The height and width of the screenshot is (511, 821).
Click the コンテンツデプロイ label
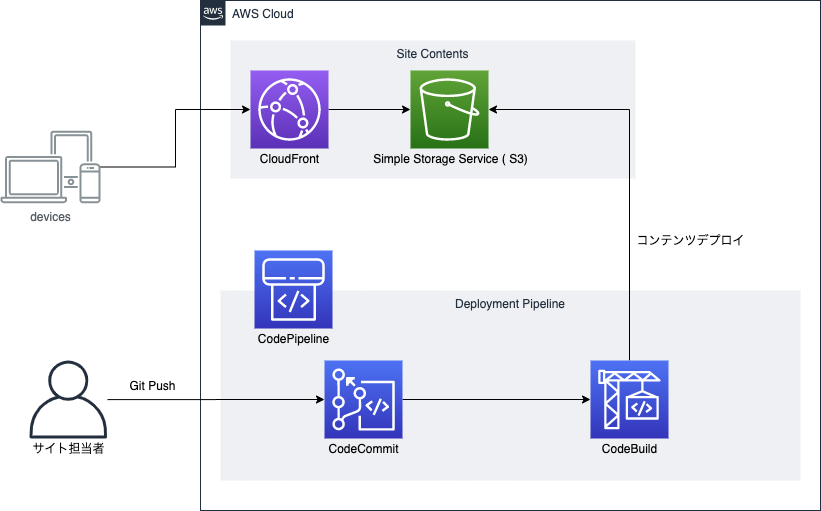coord(690,240)
